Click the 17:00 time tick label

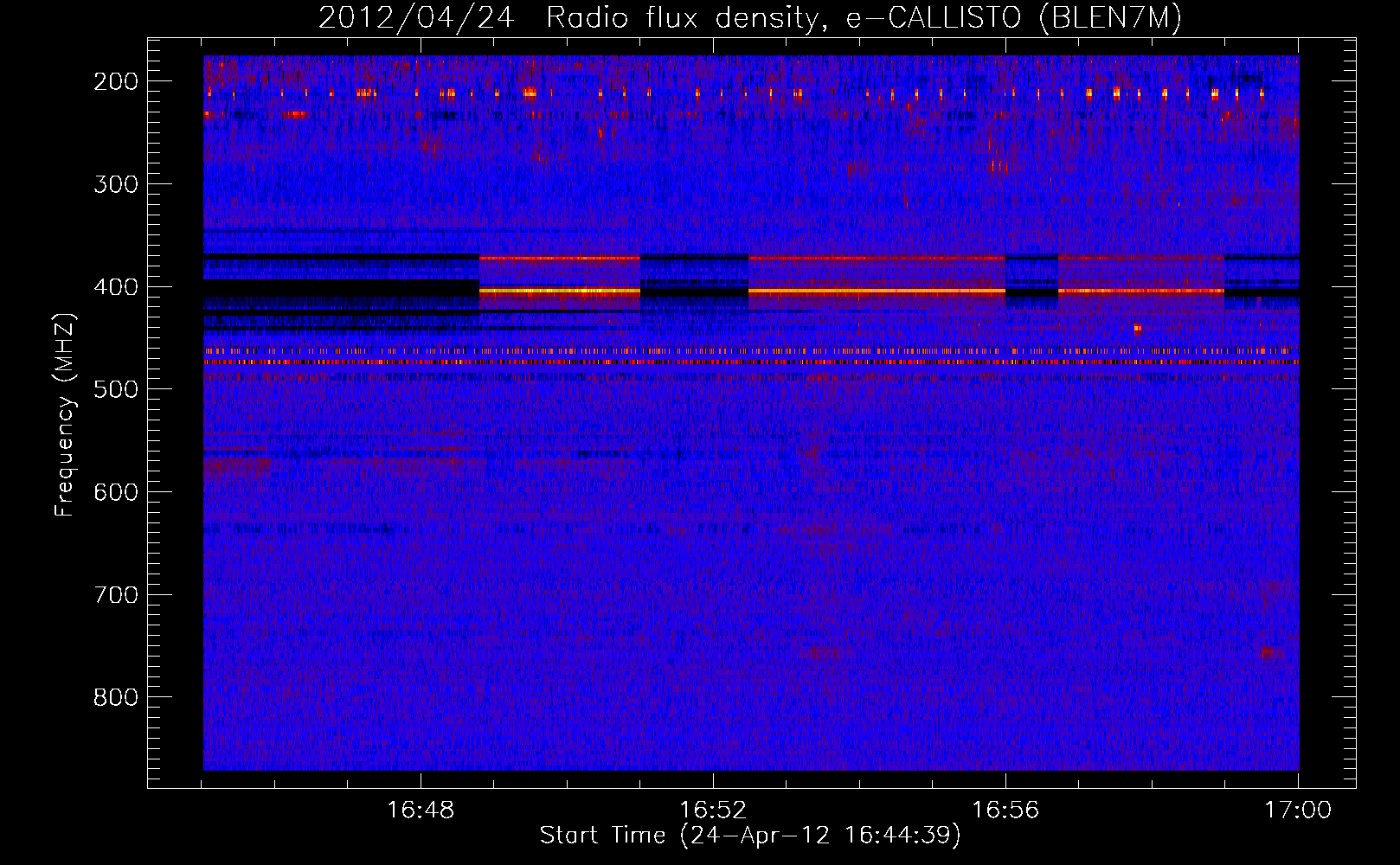tap(1298, 811)
